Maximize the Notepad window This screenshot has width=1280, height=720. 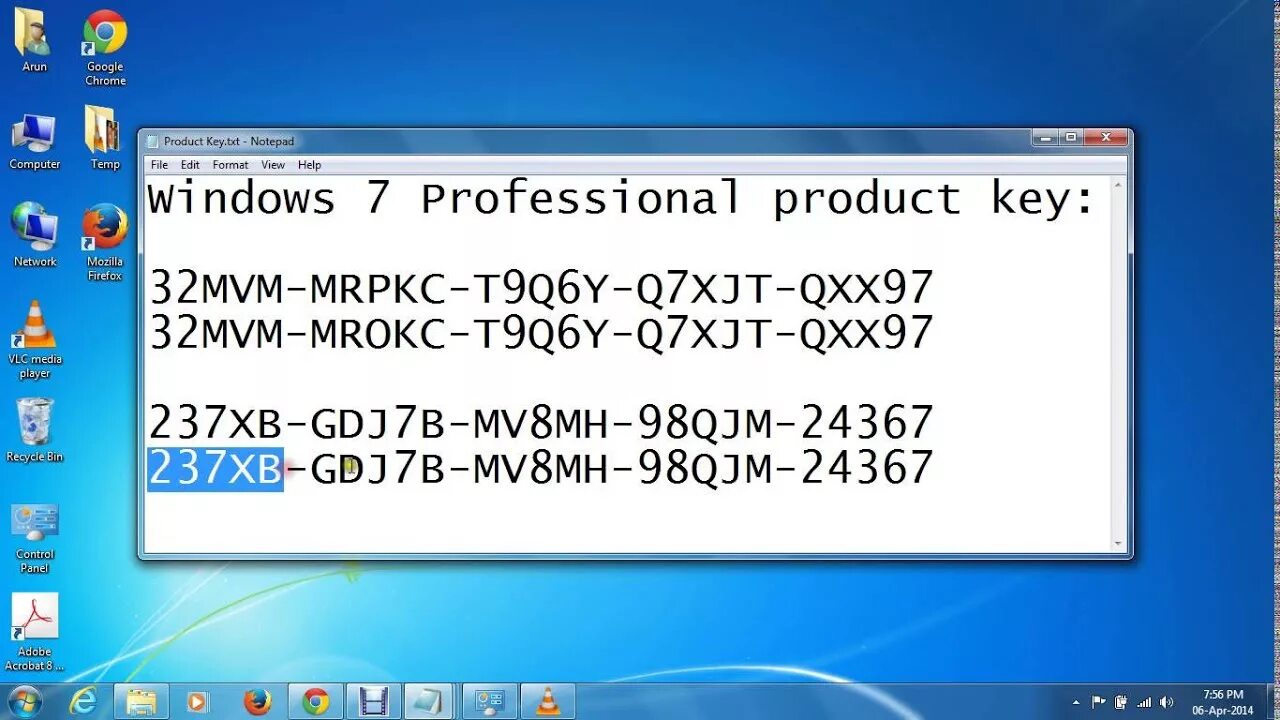click(1071, 138)
